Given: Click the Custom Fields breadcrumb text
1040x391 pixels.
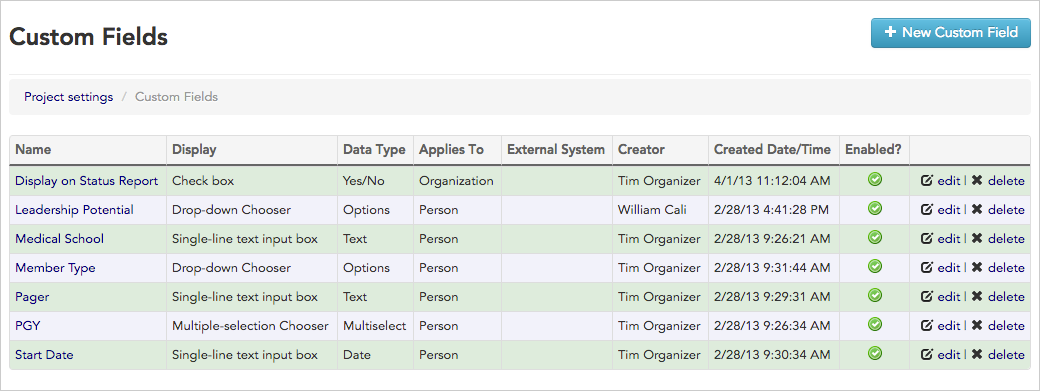Looking at the screenshot, I should (176, 97).
